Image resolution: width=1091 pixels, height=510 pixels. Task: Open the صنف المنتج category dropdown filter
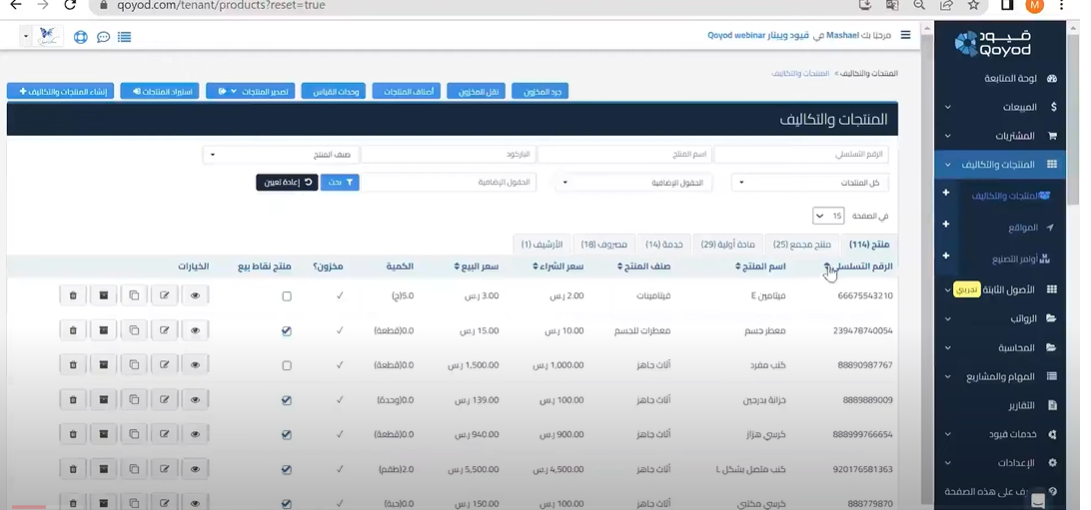280,154
